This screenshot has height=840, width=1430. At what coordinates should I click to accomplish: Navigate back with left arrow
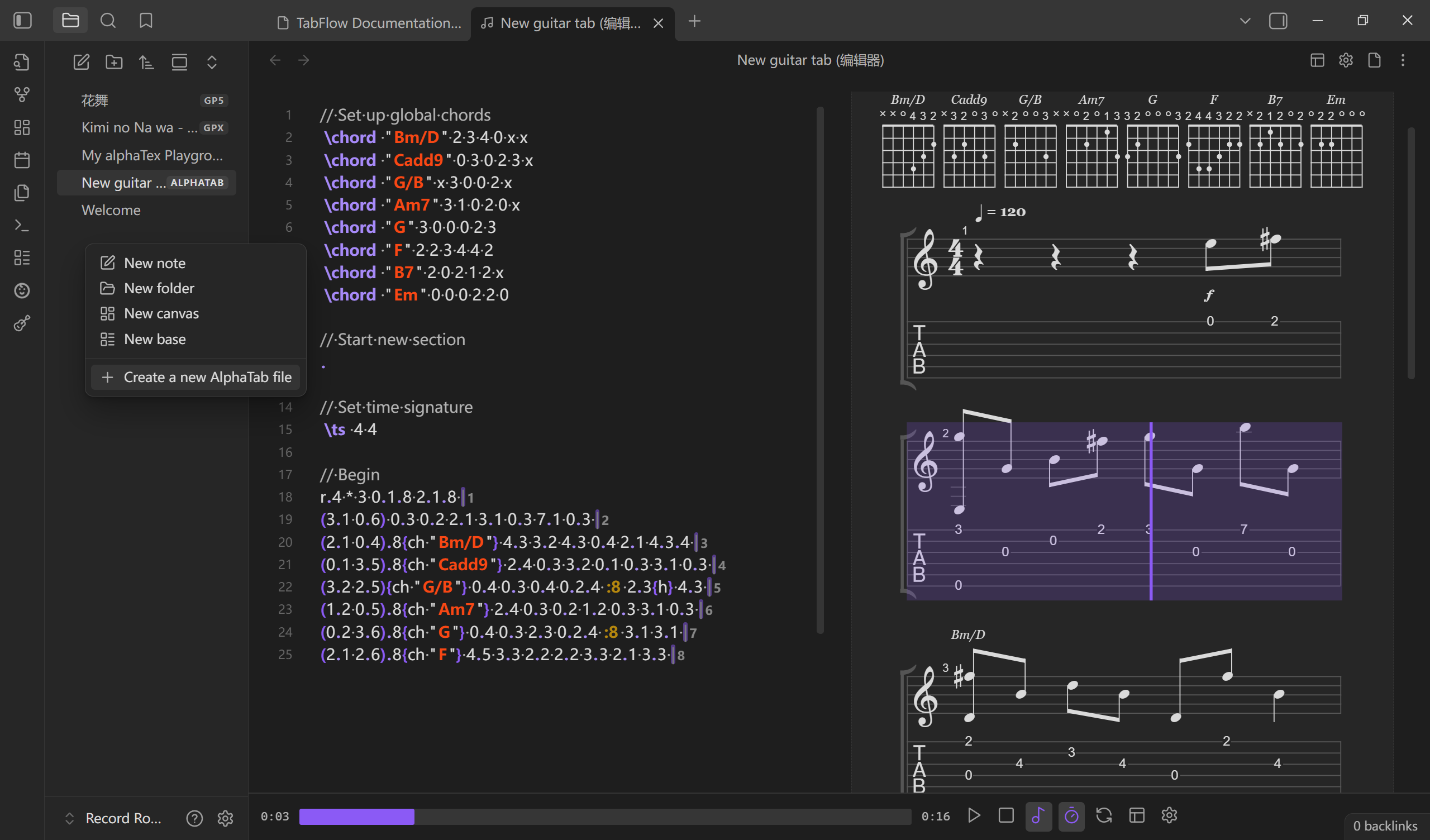[x=275, y=60]
